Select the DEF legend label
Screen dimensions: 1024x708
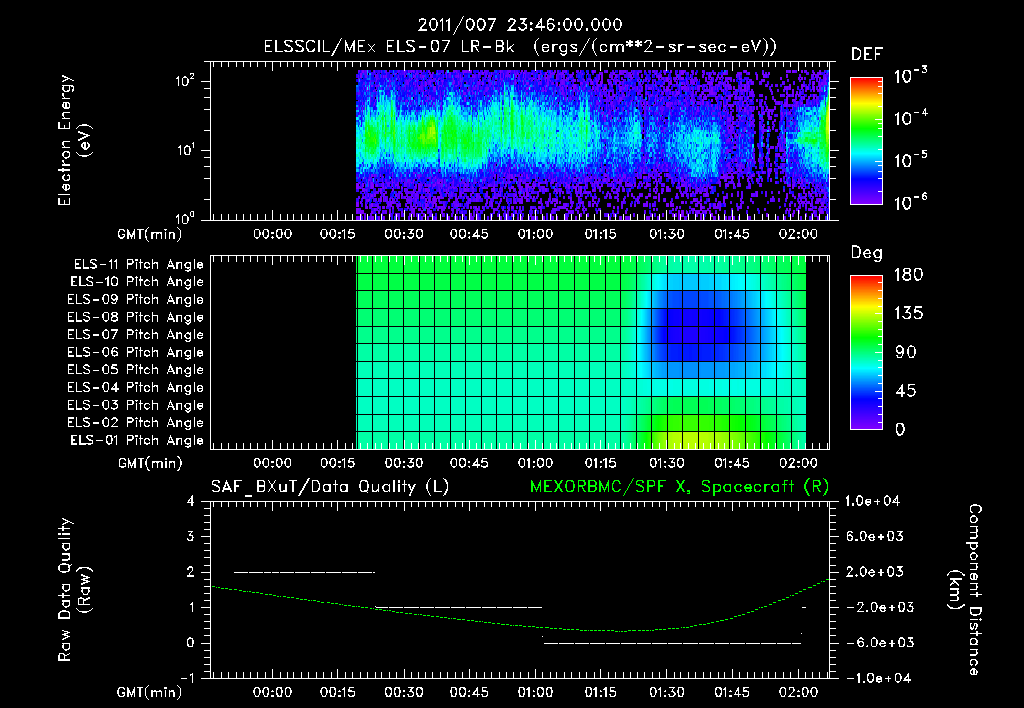click(x=867, y=55)
